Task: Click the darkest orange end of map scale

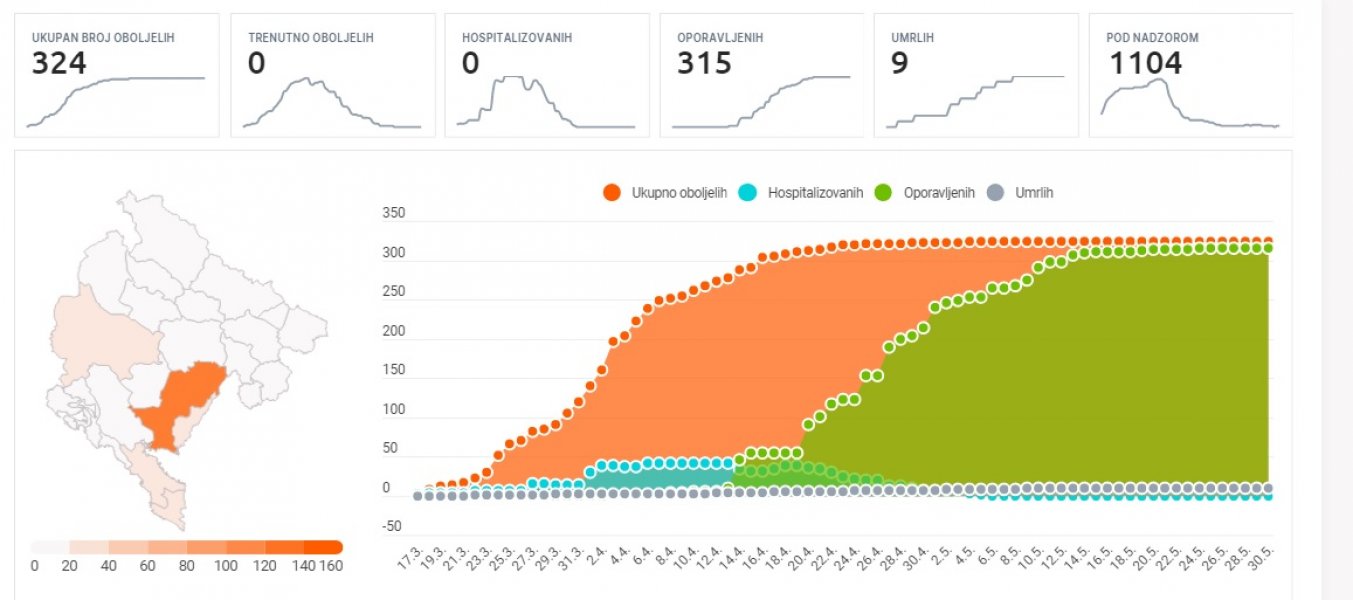Action: point(324,547)
